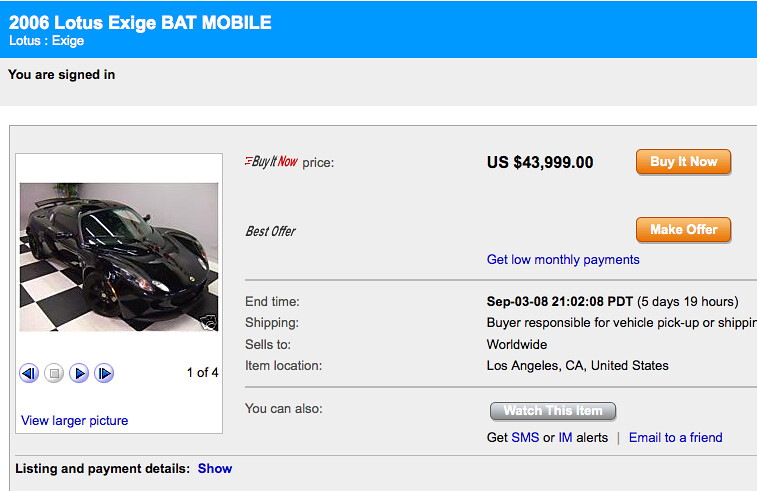Screen dimensions: 757x491
Task: Click the 2006 Lotus Exige BAT MOBILE title
Action: click(x=140, y=22)
